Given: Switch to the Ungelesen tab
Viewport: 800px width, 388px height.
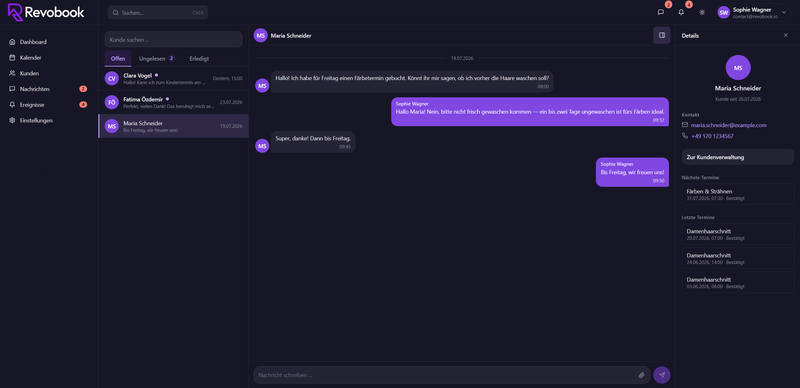Looking at the screenshot, I should 157,59.
